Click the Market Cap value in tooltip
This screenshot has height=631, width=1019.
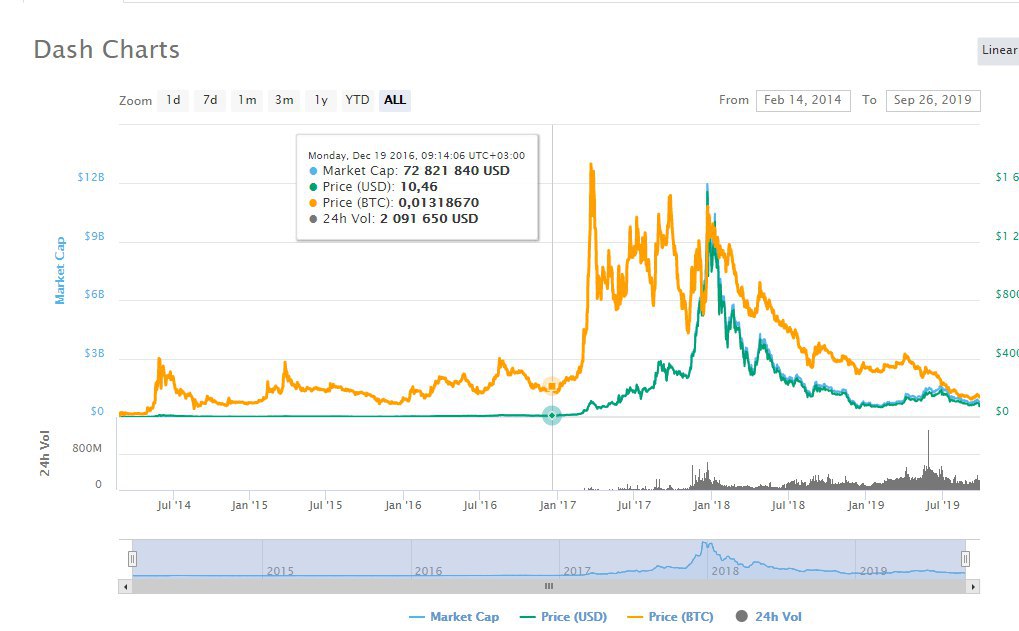click(x=456, y=171)
